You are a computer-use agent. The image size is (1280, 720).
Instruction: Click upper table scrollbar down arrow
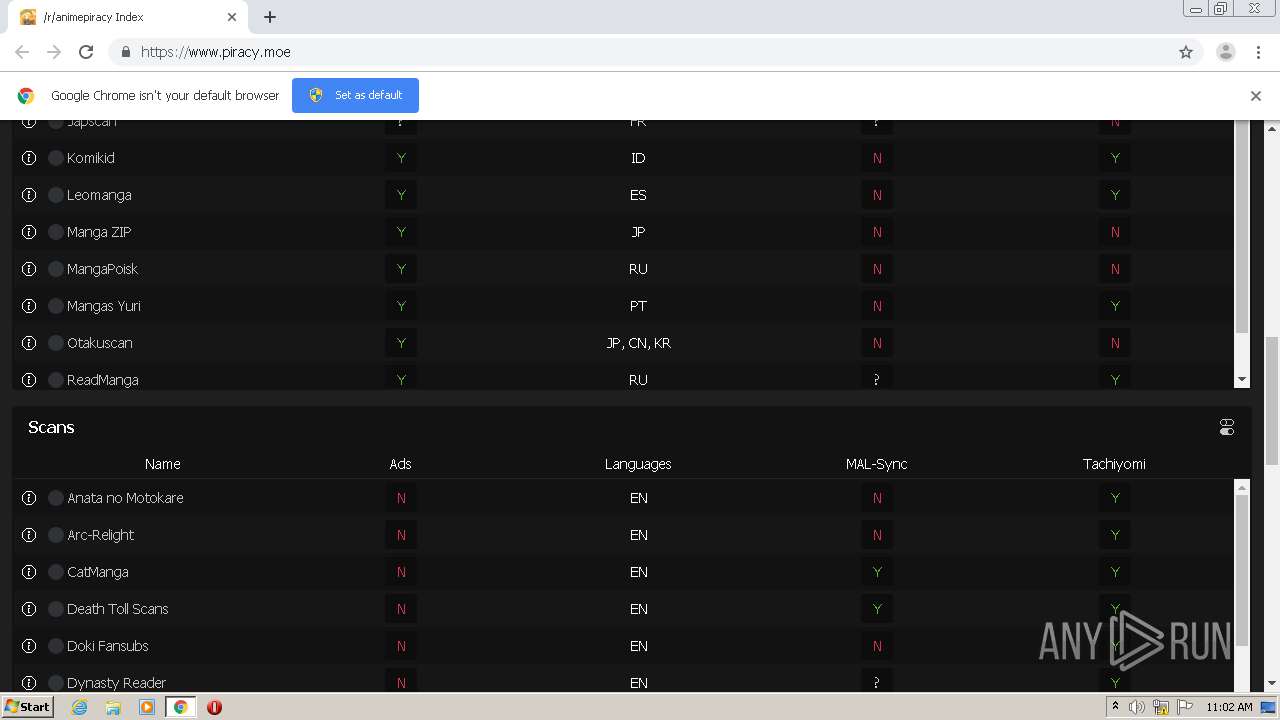coord(1242,380)
